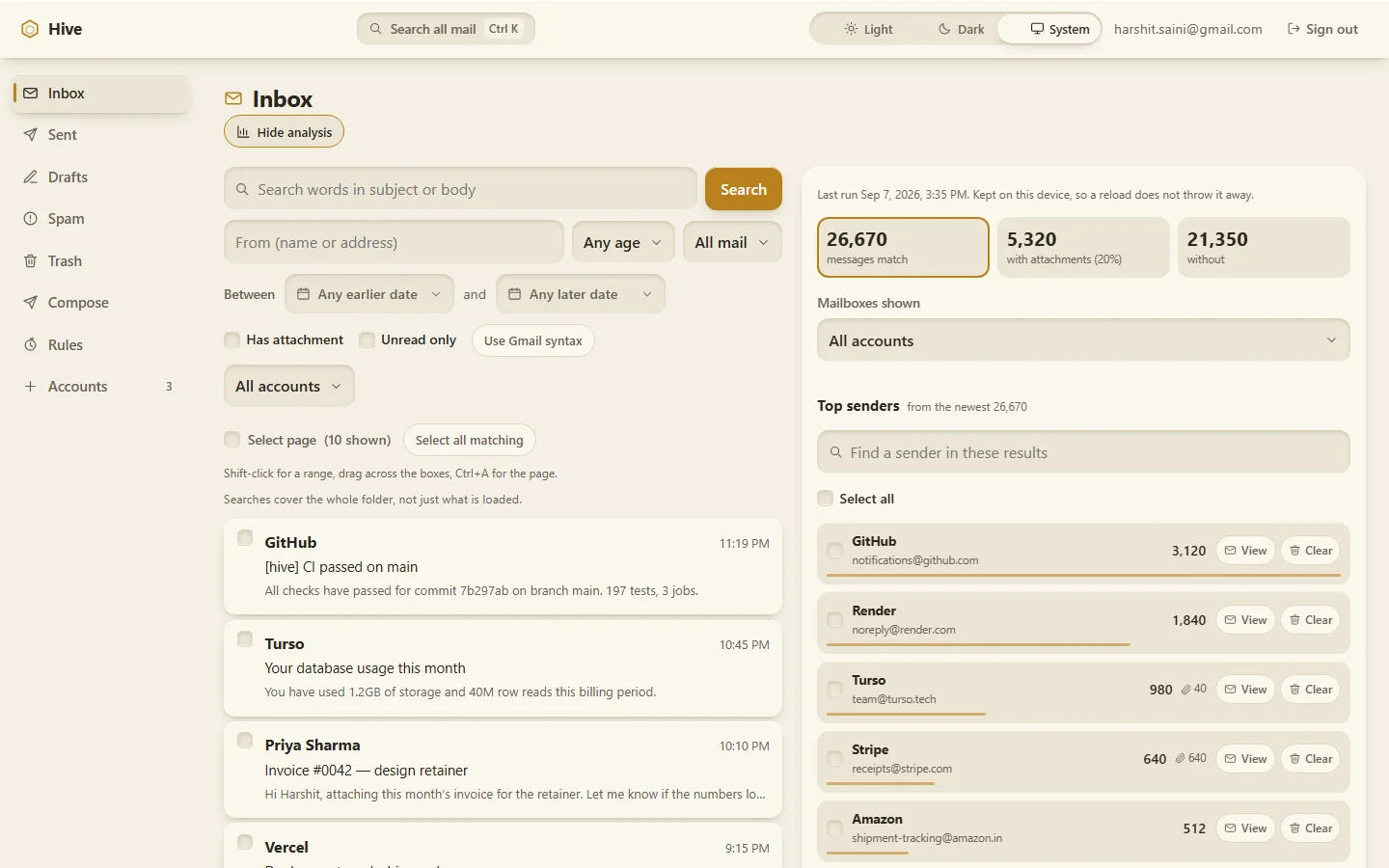The height and width of the screenshot is (868, 1389).
Task: Check the Turso database usage message checkbox
Action: pyautogui.click(x=245, y=639)
